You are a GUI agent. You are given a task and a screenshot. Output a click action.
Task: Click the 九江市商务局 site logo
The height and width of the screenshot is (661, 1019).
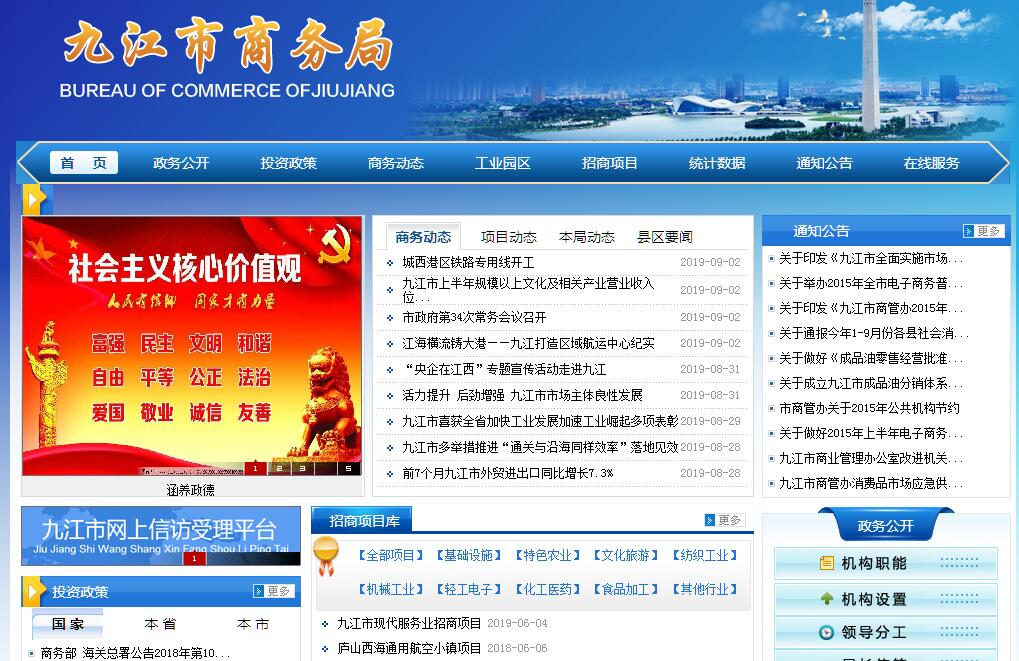[228, 57]
